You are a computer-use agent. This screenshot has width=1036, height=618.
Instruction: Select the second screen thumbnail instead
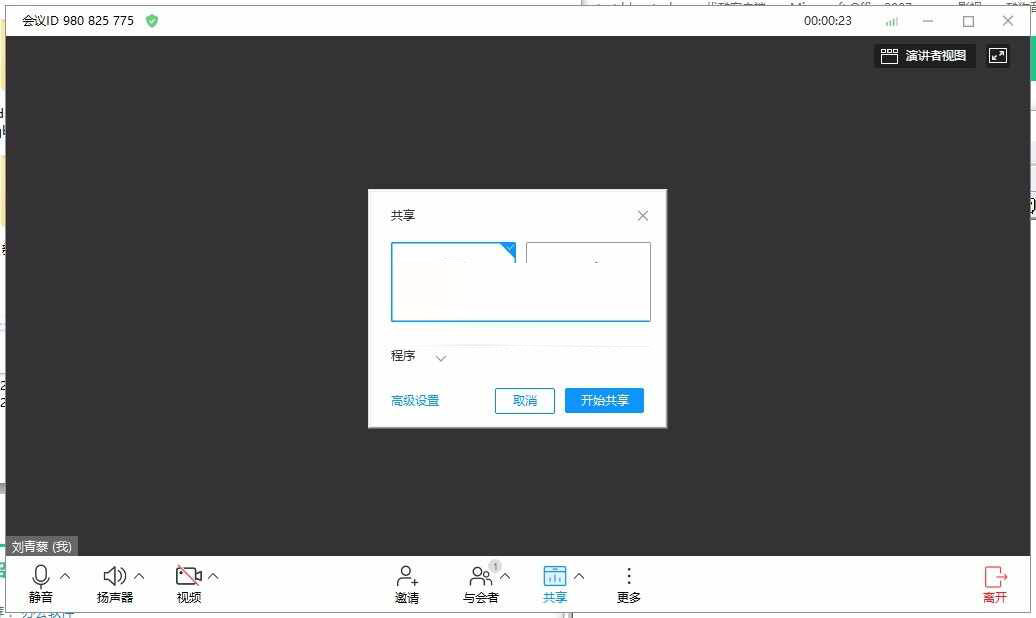[588, 281]
